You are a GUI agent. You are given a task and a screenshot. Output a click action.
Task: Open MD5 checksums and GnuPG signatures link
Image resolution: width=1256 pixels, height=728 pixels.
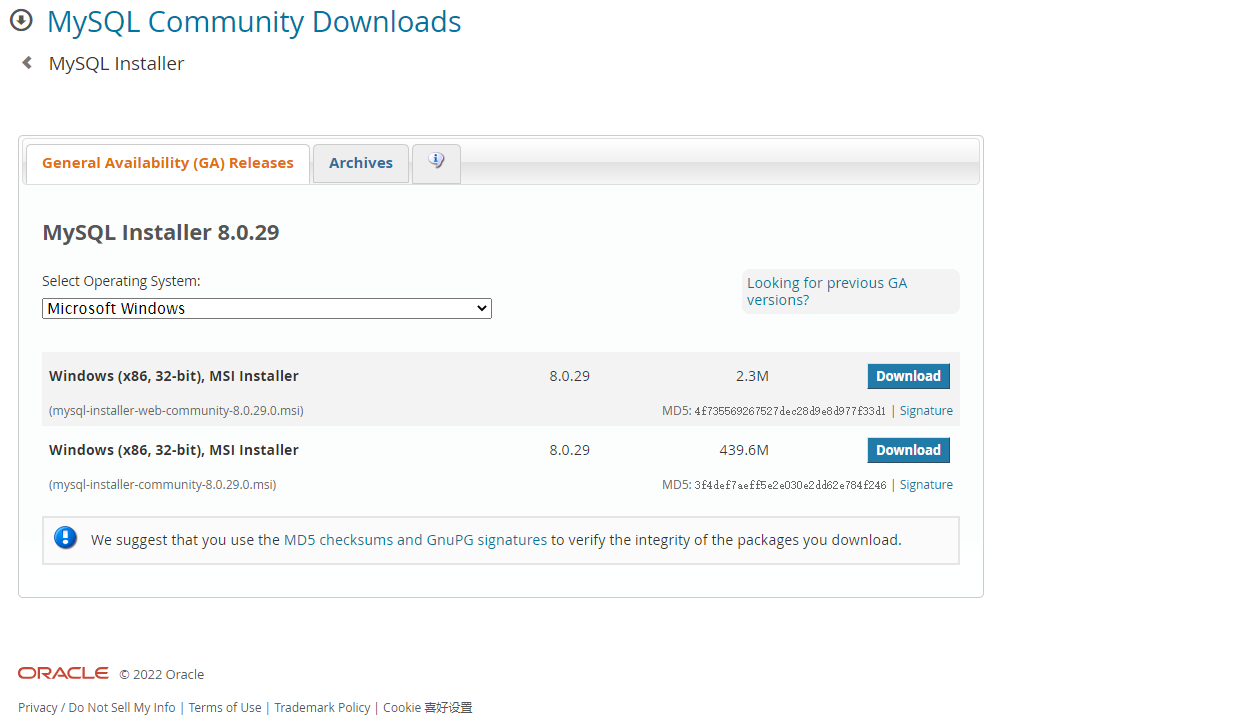415,540
